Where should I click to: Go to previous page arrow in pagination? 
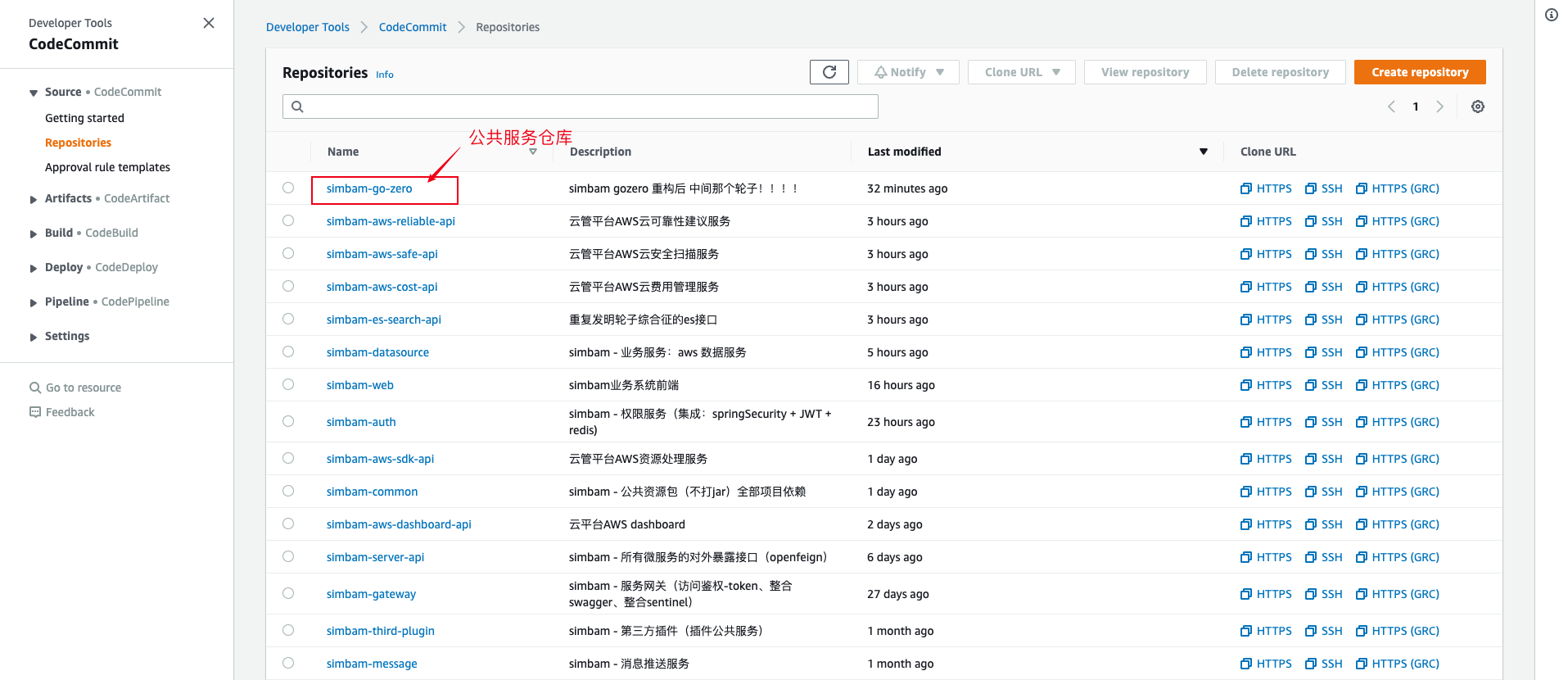pyautogui.click(x=1391, y=107)
